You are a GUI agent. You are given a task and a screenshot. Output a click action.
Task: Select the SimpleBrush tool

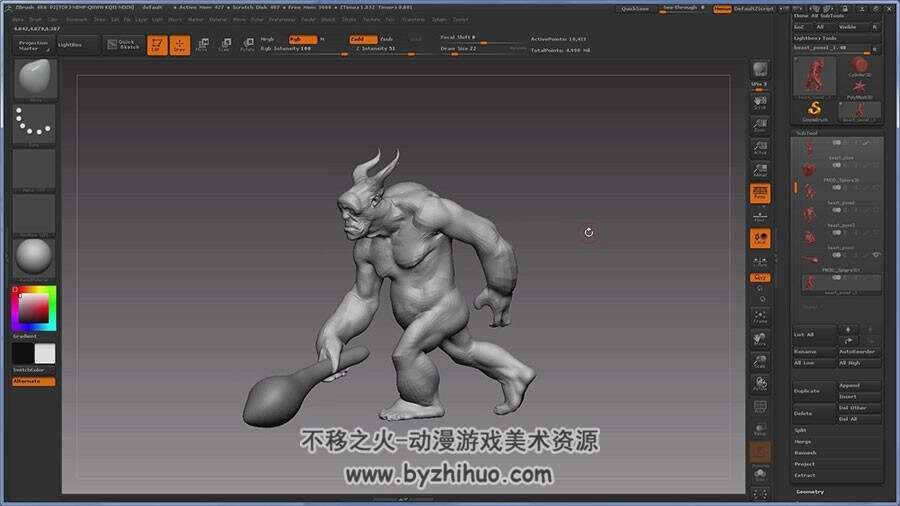814,111
